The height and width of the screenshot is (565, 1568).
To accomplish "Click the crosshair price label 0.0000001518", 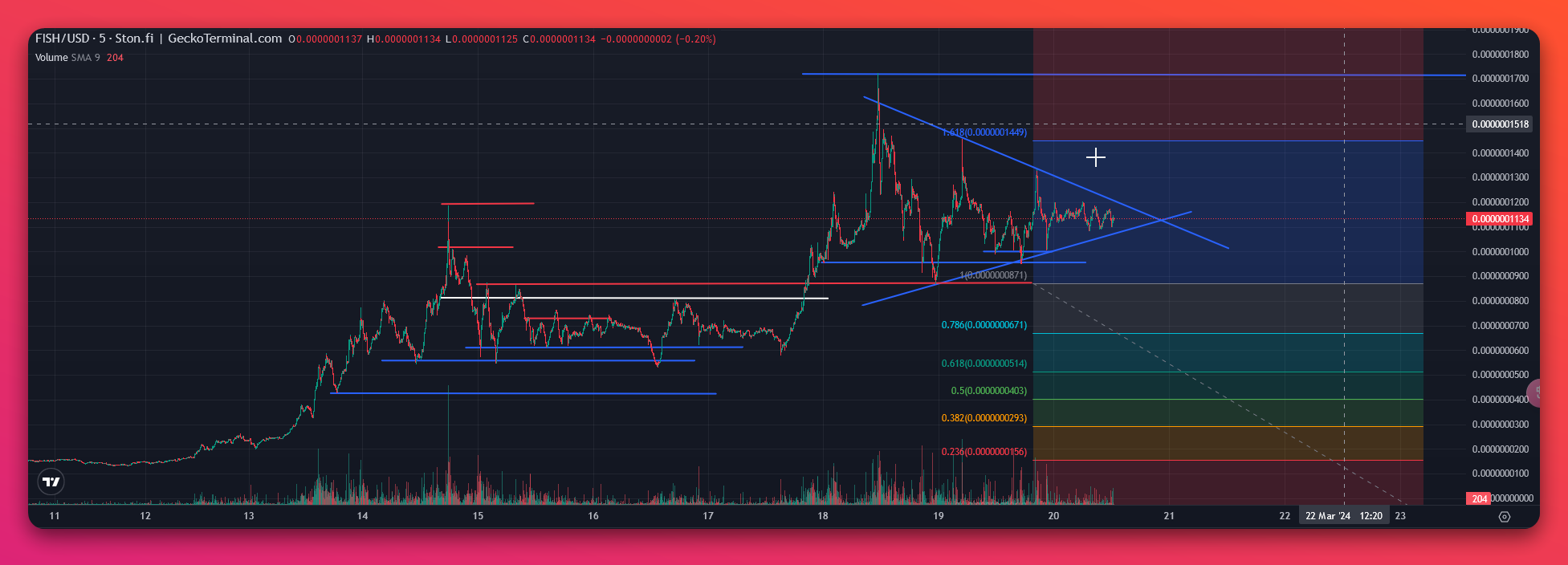I will (x=1499, y=124).
